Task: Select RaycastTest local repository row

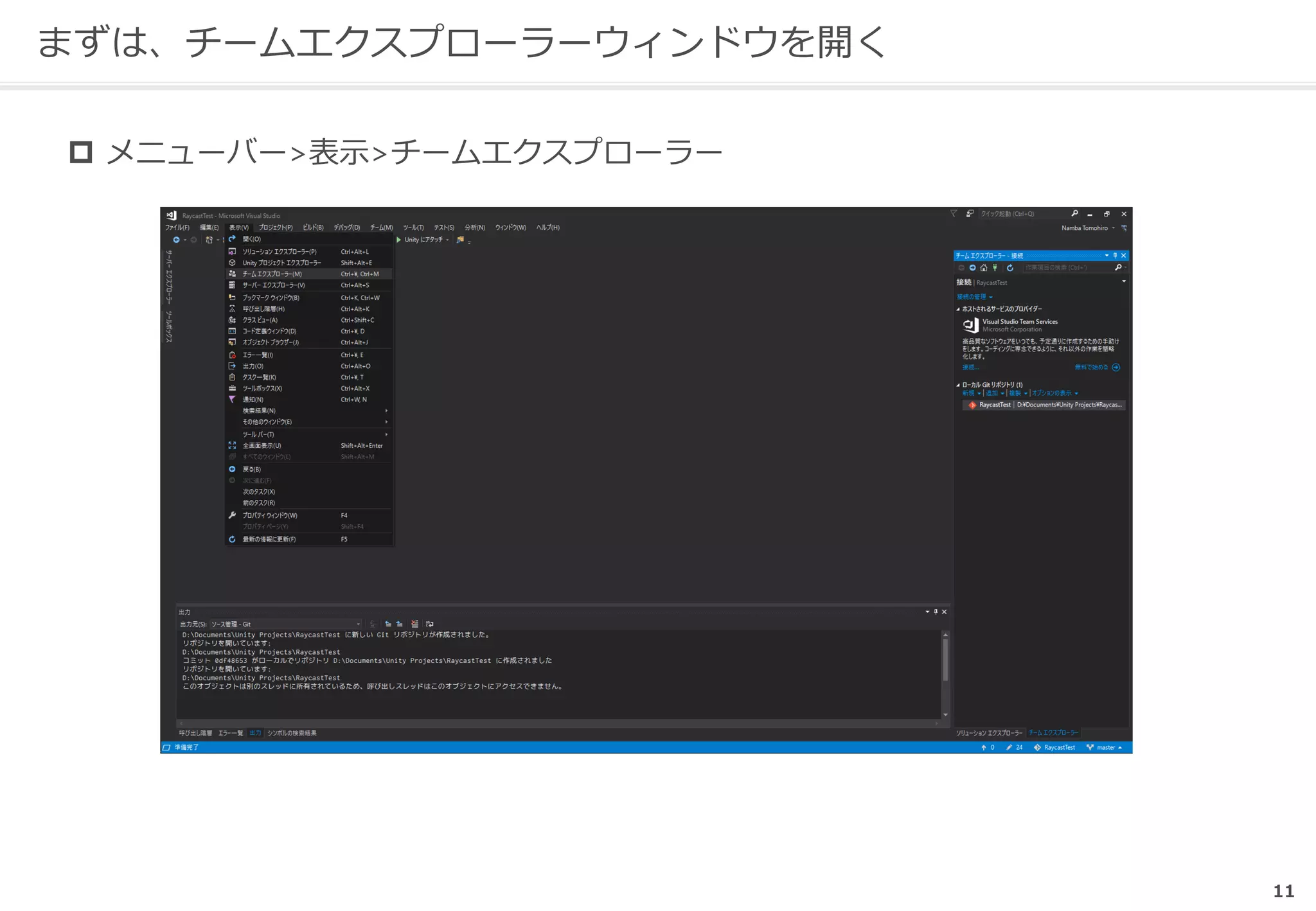Action: pyautogui.click(x=1044, y=405)
